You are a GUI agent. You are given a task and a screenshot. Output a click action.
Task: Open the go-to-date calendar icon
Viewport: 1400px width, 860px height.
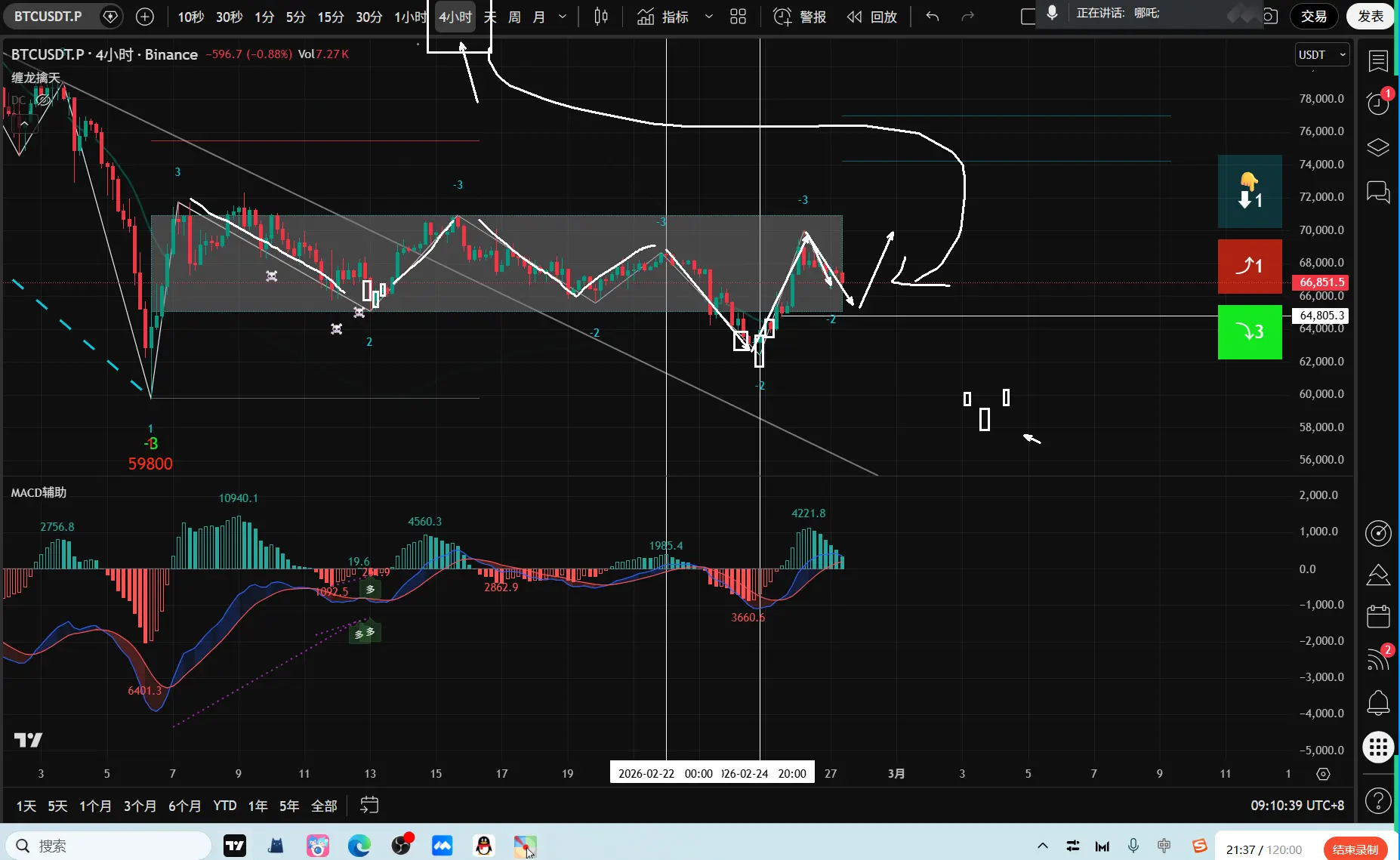(x=369, y=806)
